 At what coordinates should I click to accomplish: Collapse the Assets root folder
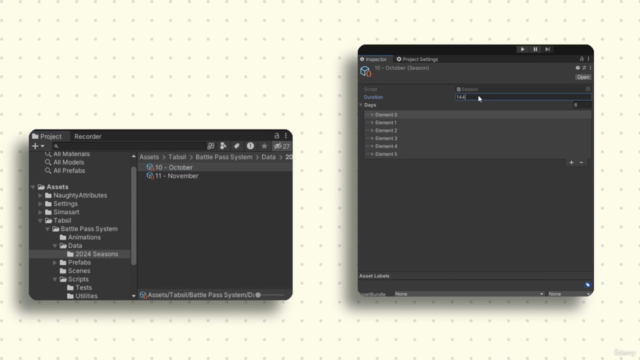point(33,187)
